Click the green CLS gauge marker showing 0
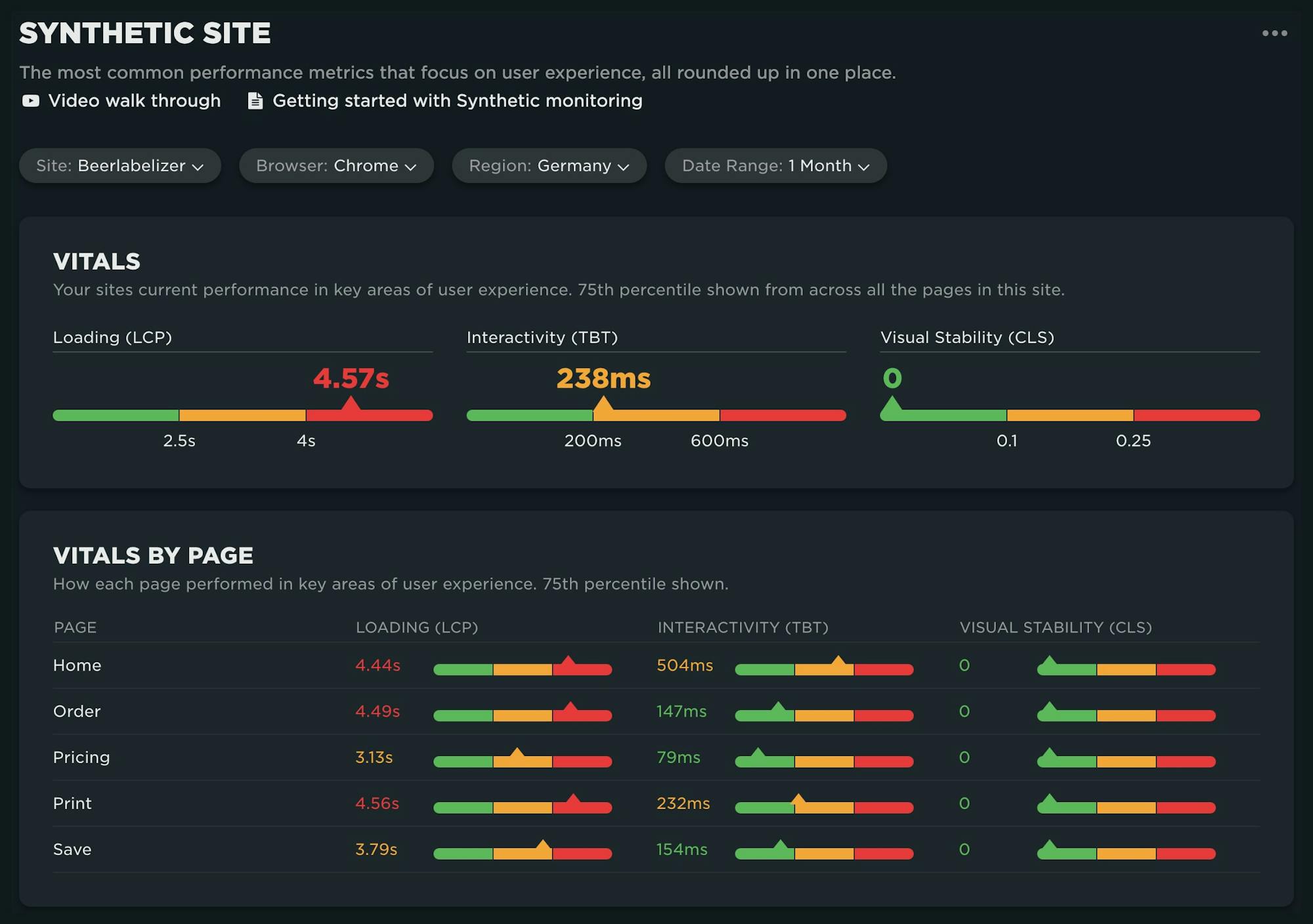Image resolution: width=1313 pixels, height=924 pixels. pos(892,406)
